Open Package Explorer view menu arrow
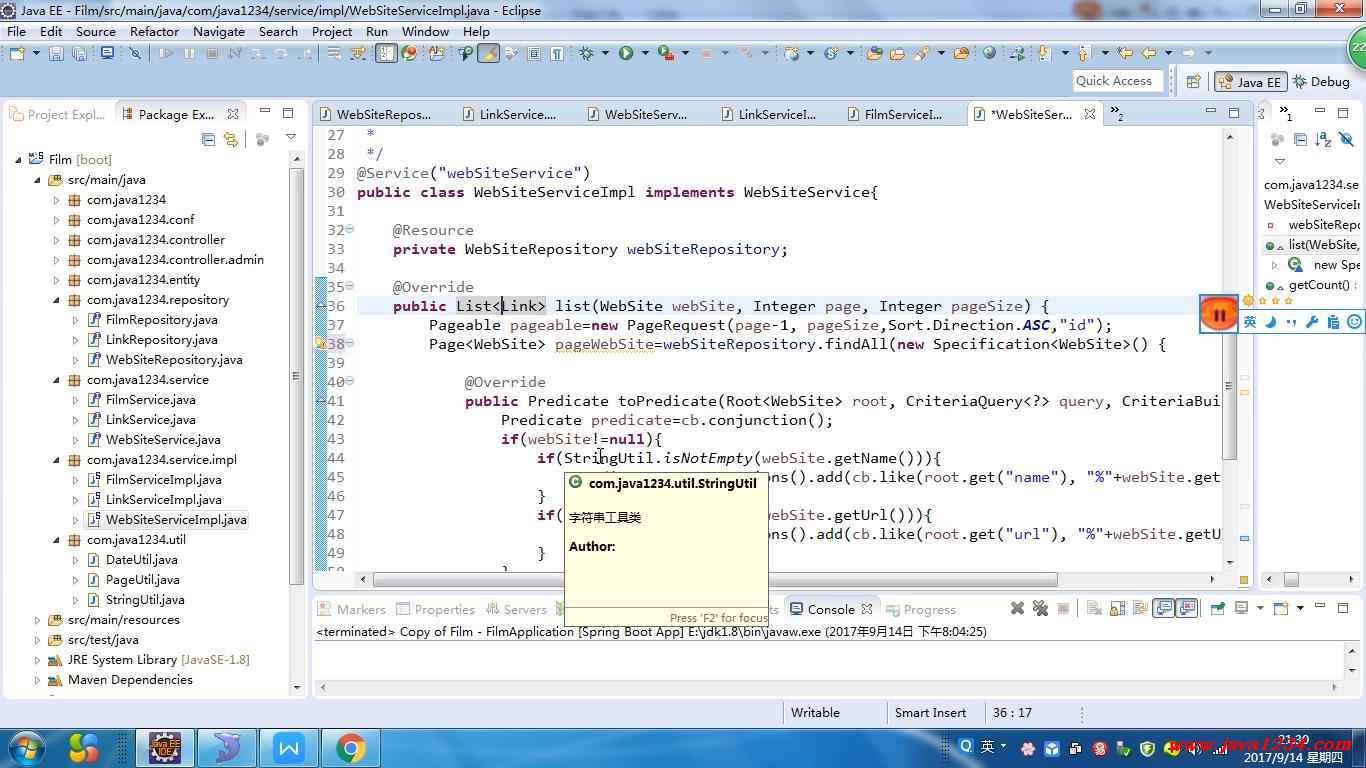1366x768 pixels. (x=291, y=138)
